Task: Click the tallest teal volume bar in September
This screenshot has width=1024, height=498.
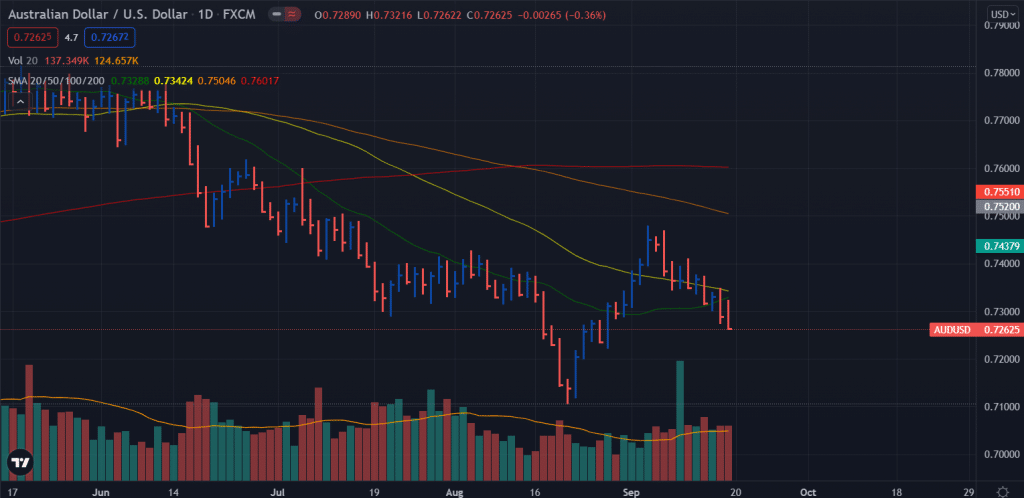Action: pos(680,420)
